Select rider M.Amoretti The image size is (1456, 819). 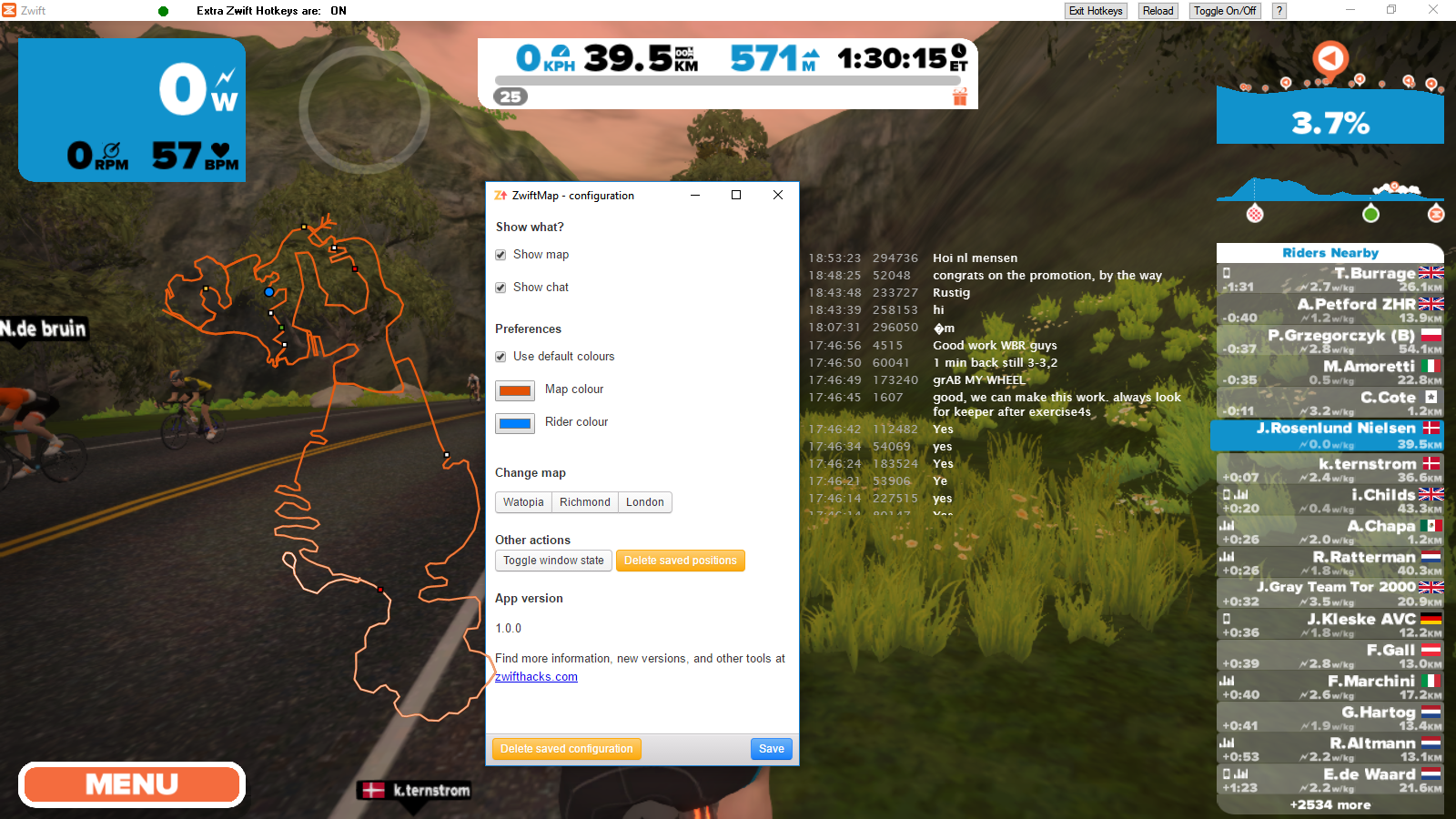(x=1330, y=372)
